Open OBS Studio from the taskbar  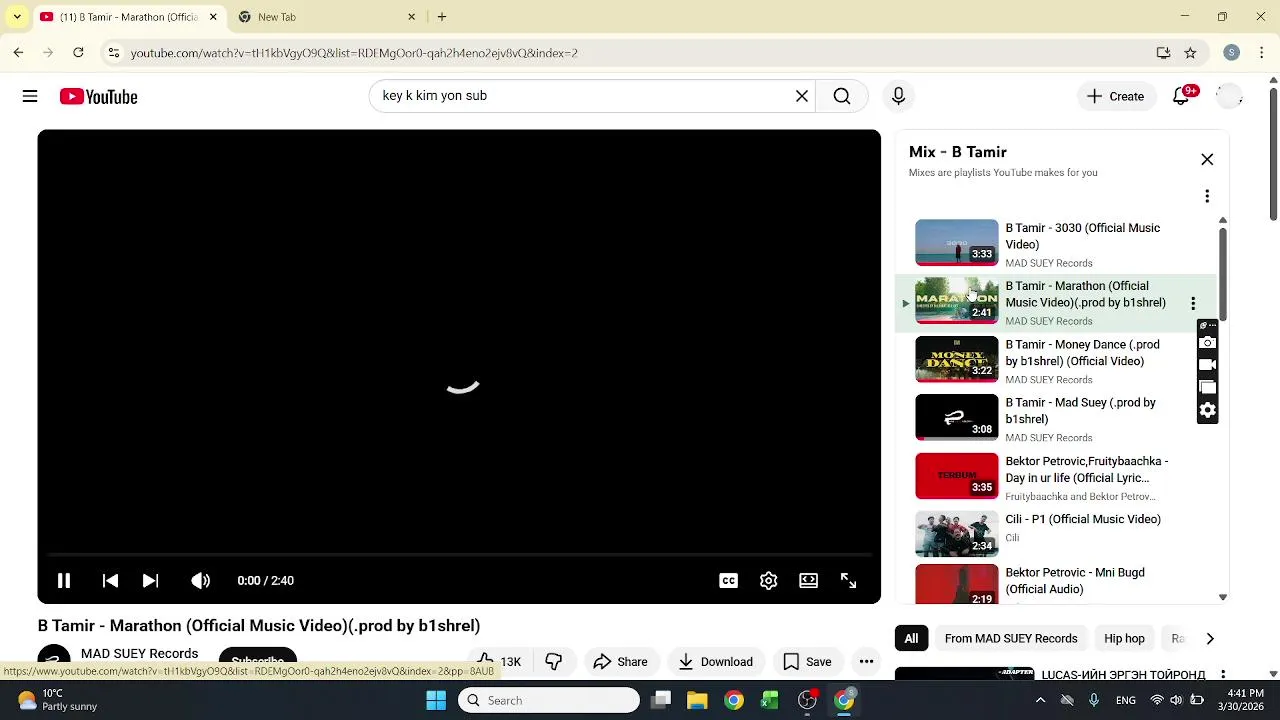click(807, 700)
